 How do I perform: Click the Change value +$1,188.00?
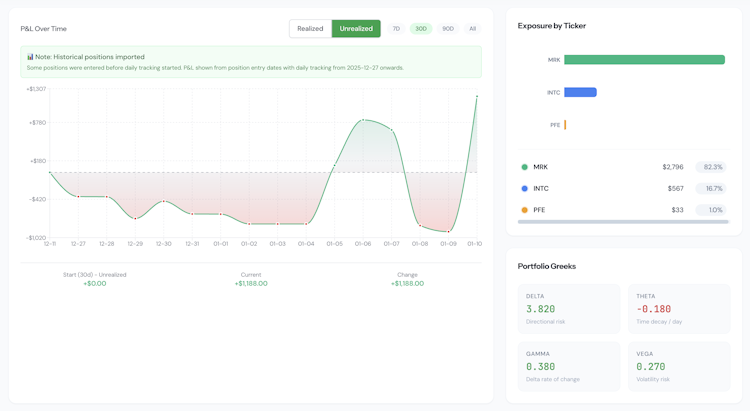pos(408,284)
